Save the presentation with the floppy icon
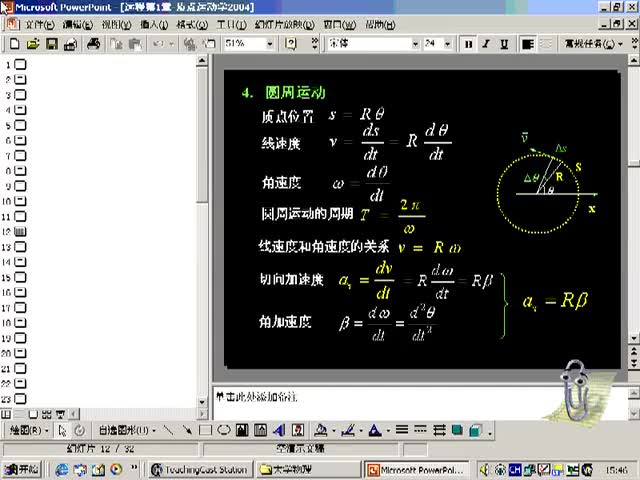 click(x=52, y=44)
